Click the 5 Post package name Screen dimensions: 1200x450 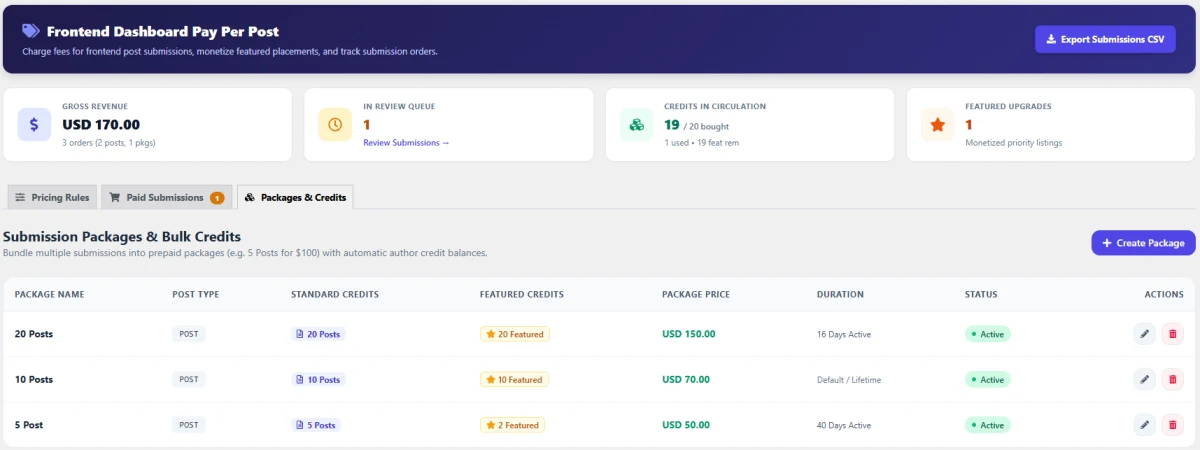coord(29,425)
